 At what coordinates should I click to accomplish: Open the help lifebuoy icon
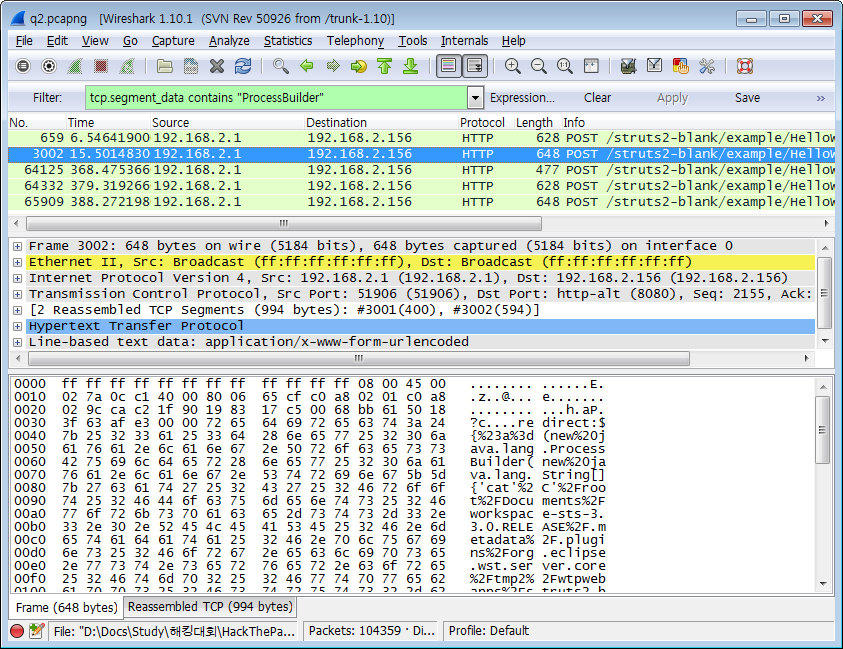[744, 66]
